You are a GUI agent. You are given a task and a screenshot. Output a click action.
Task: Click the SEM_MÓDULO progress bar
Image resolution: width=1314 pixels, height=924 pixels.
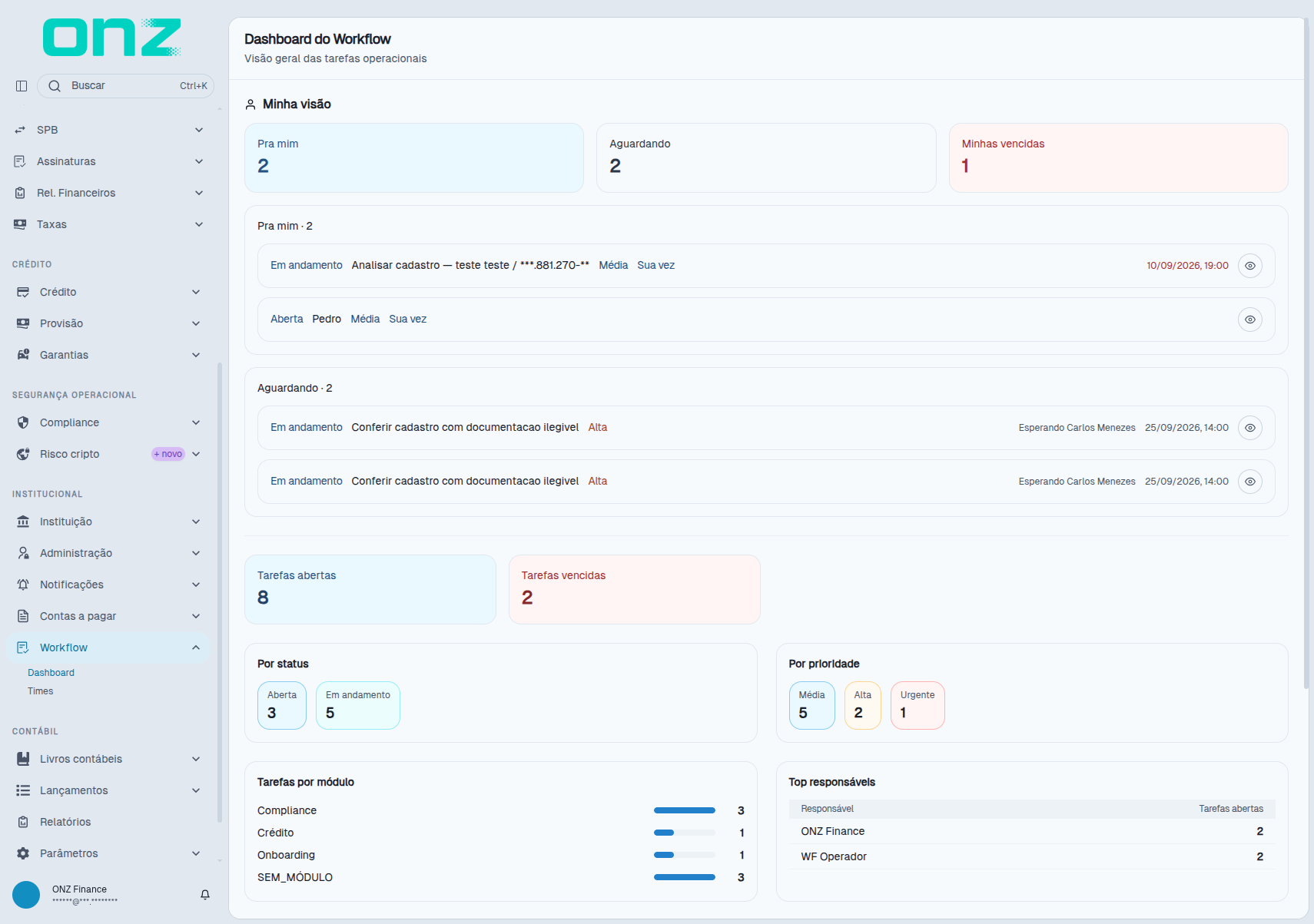tap(685, 877)
